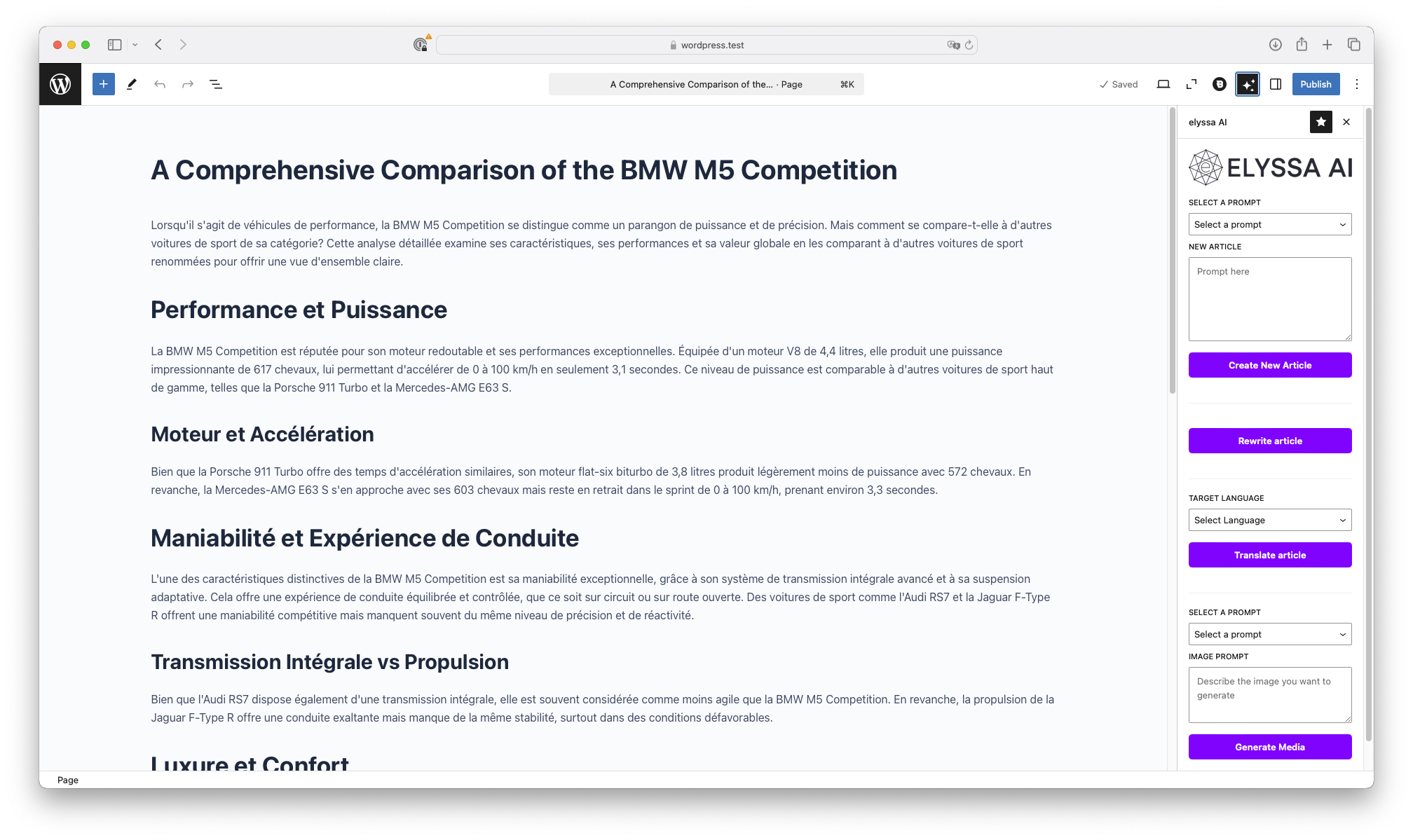Click the Translate article button
1413x840 pixels.
pos(1270,555)
